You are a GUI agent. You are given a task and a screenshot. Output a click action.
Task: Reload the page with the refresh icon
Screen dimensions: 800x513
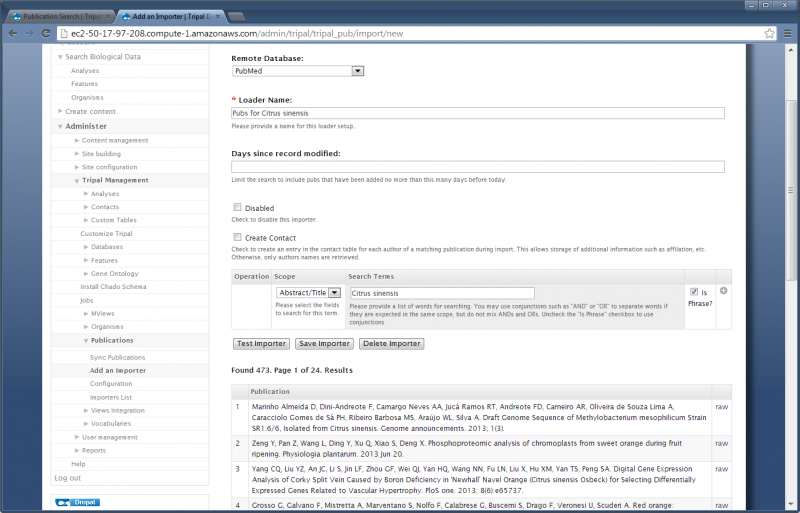[x=45, y=34]
